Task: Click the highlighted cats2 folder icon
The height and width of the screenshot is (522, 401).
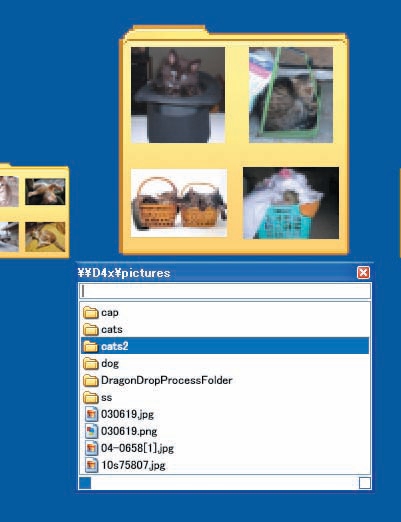Action: (x=90, y=347)
